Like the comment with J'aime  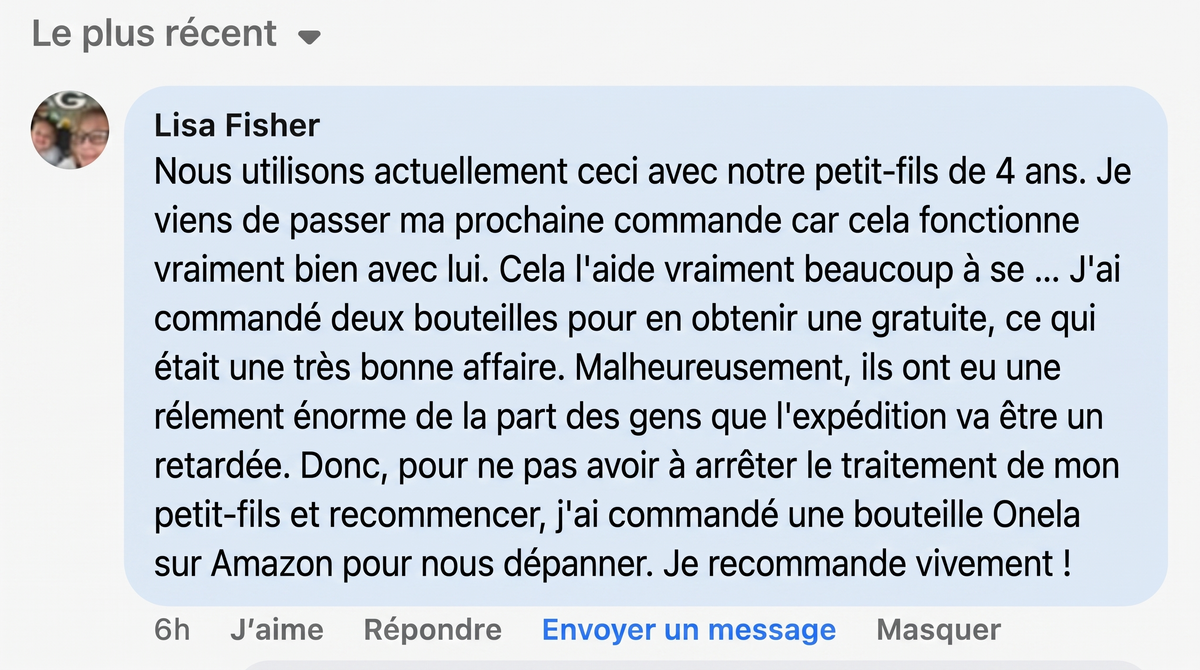point(277,630)
